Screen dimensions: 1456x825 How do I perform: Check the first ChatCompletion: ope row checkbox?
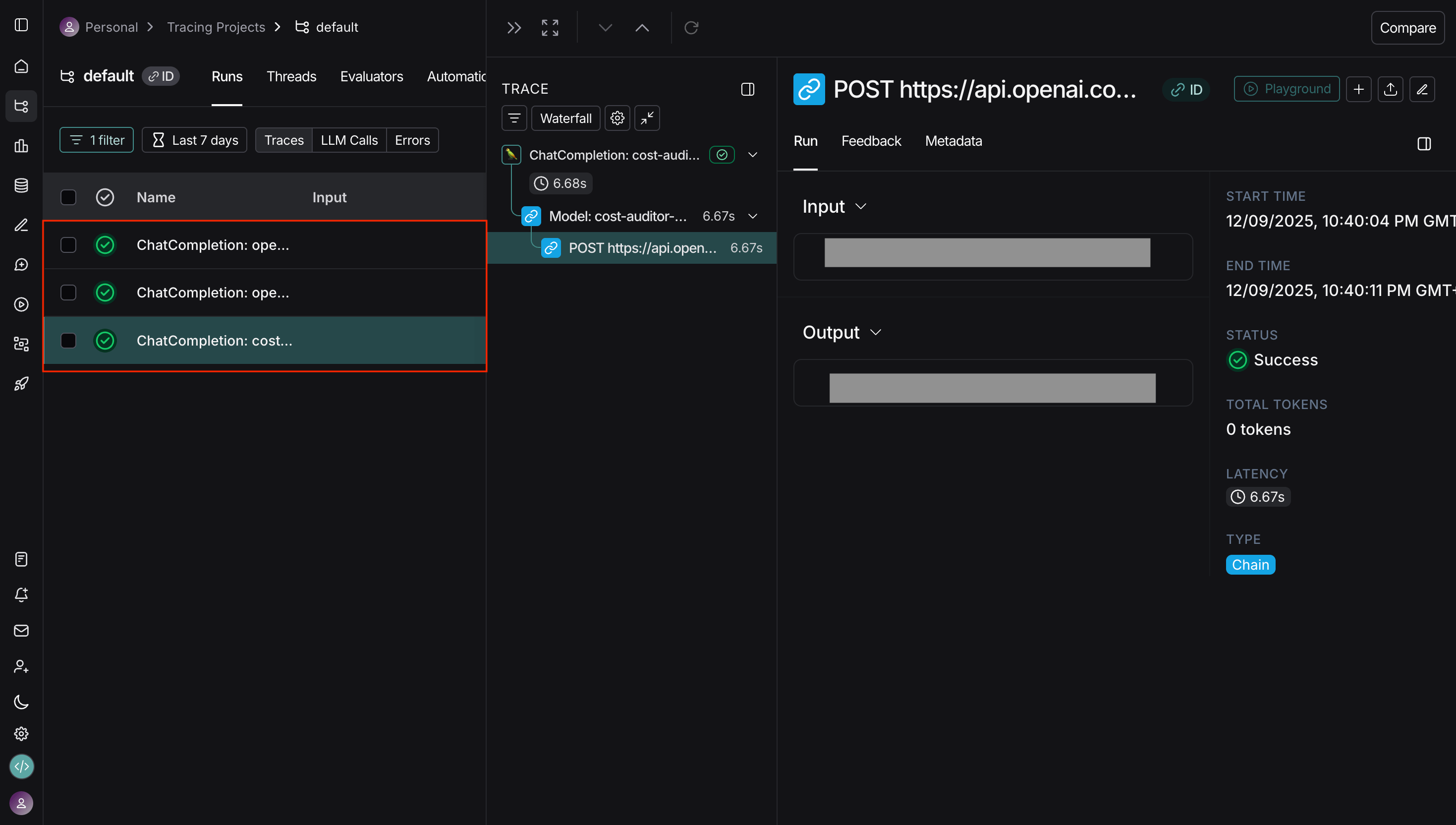click(68, 245)
